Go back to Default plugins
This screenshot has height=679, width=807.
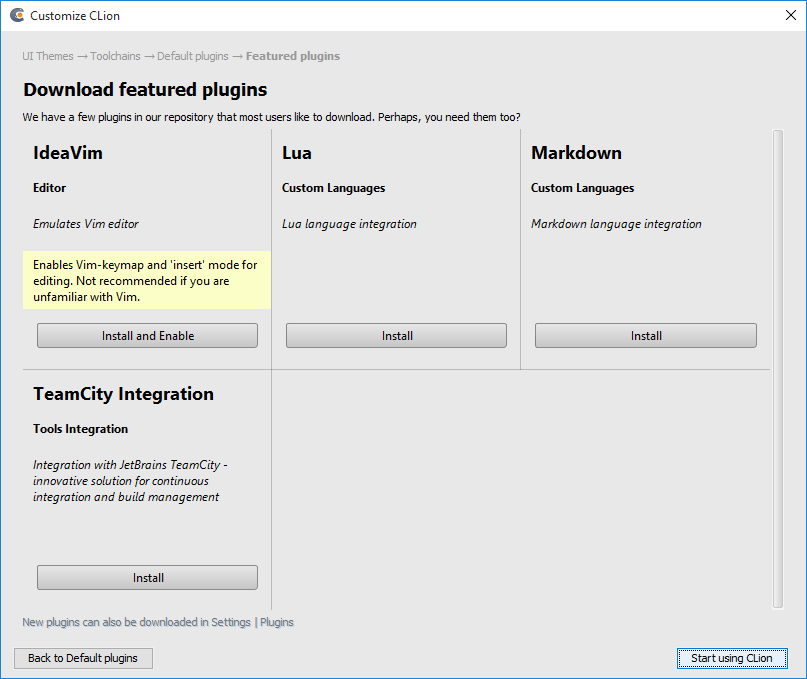(x=83, y=658)
